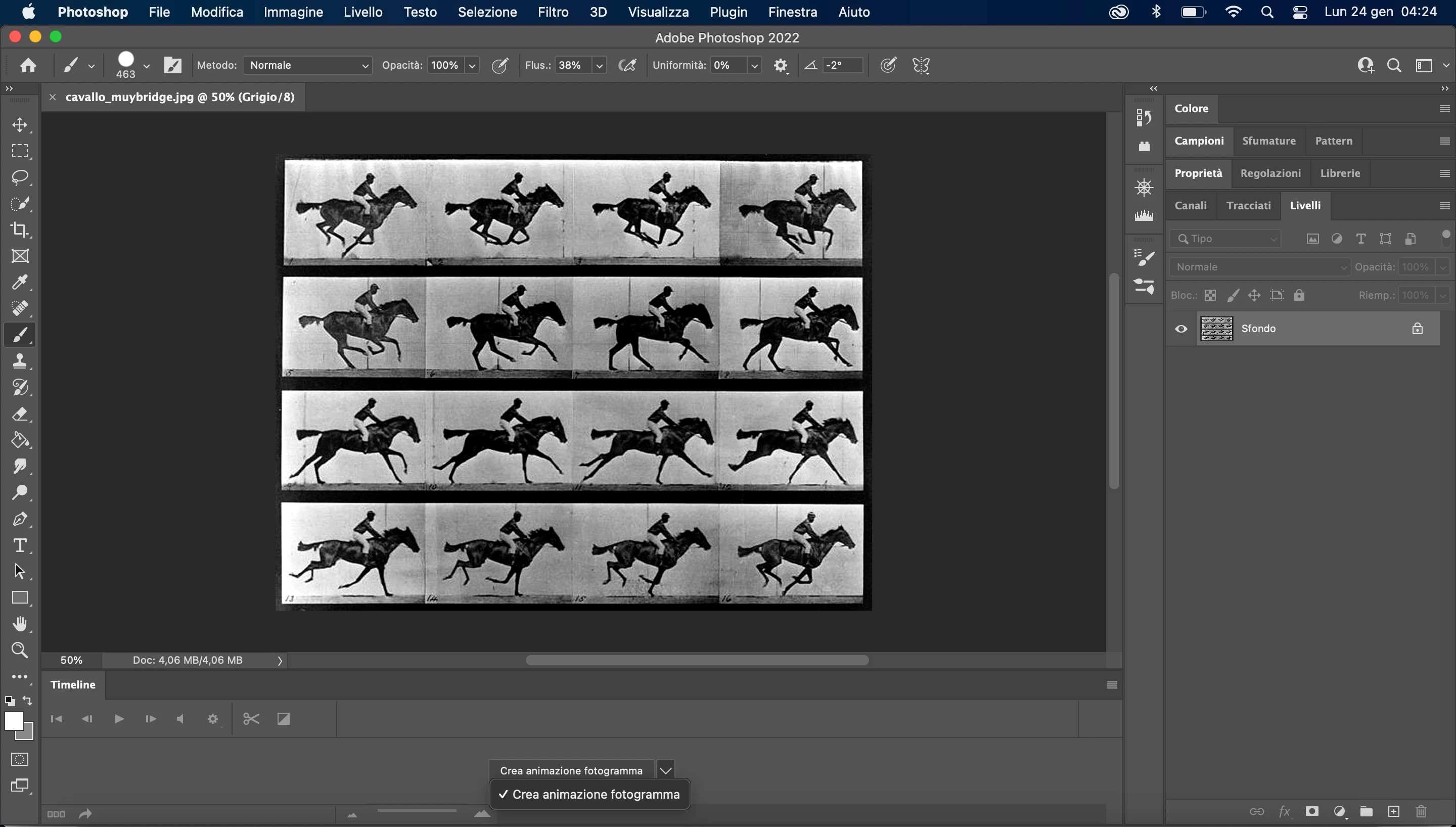Select the Zoom tool
The width and height of the screenshot is (1456, 827).
point(20,651)
